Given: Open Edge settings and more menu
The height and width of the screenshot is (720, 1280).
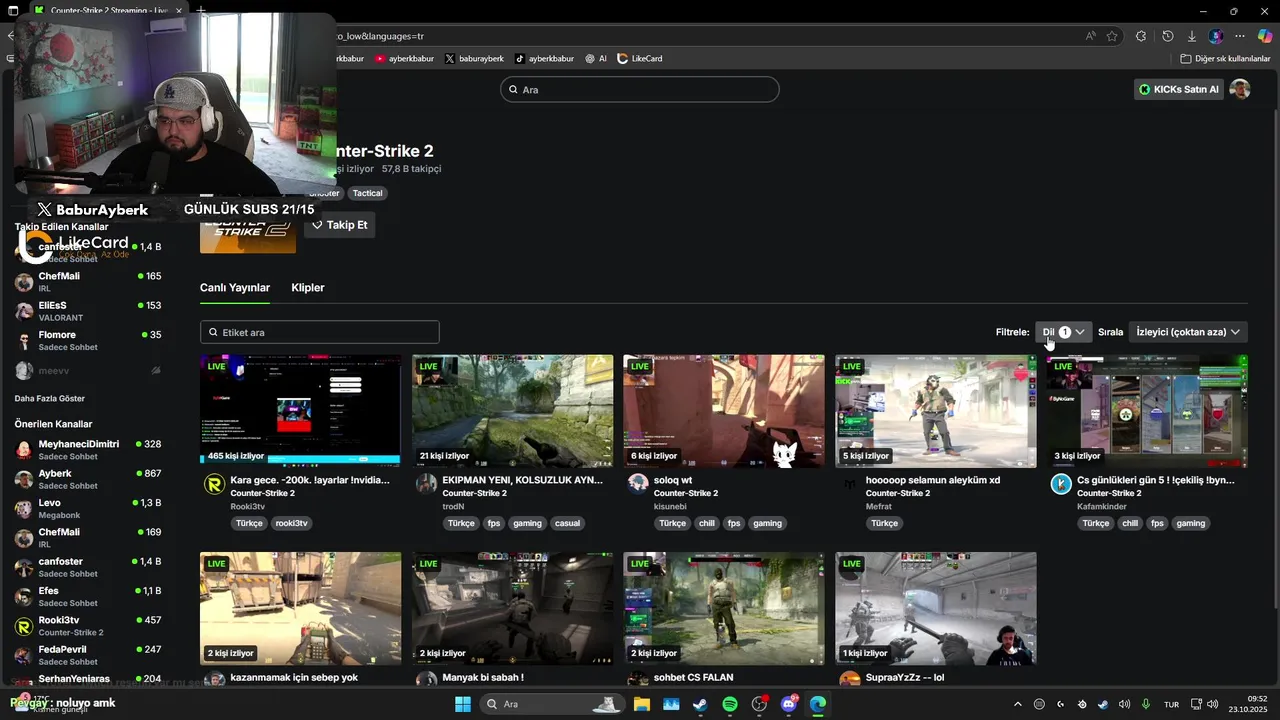Looking at the screenshot, I should [x=1240, y=36].
